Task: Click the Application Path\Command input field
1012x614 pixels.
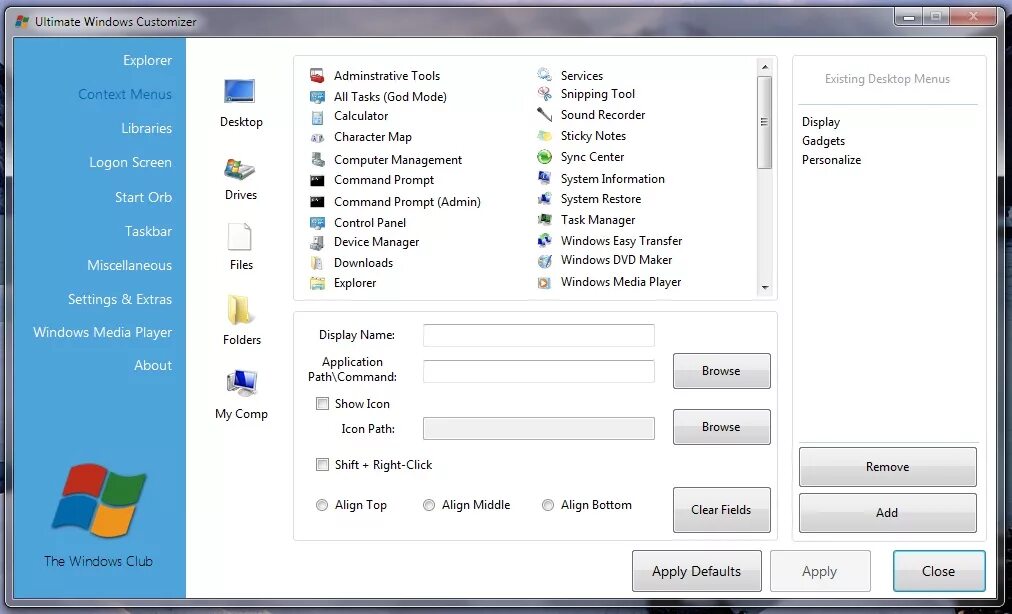Action: pyautogui.click(x=539, y=371)
